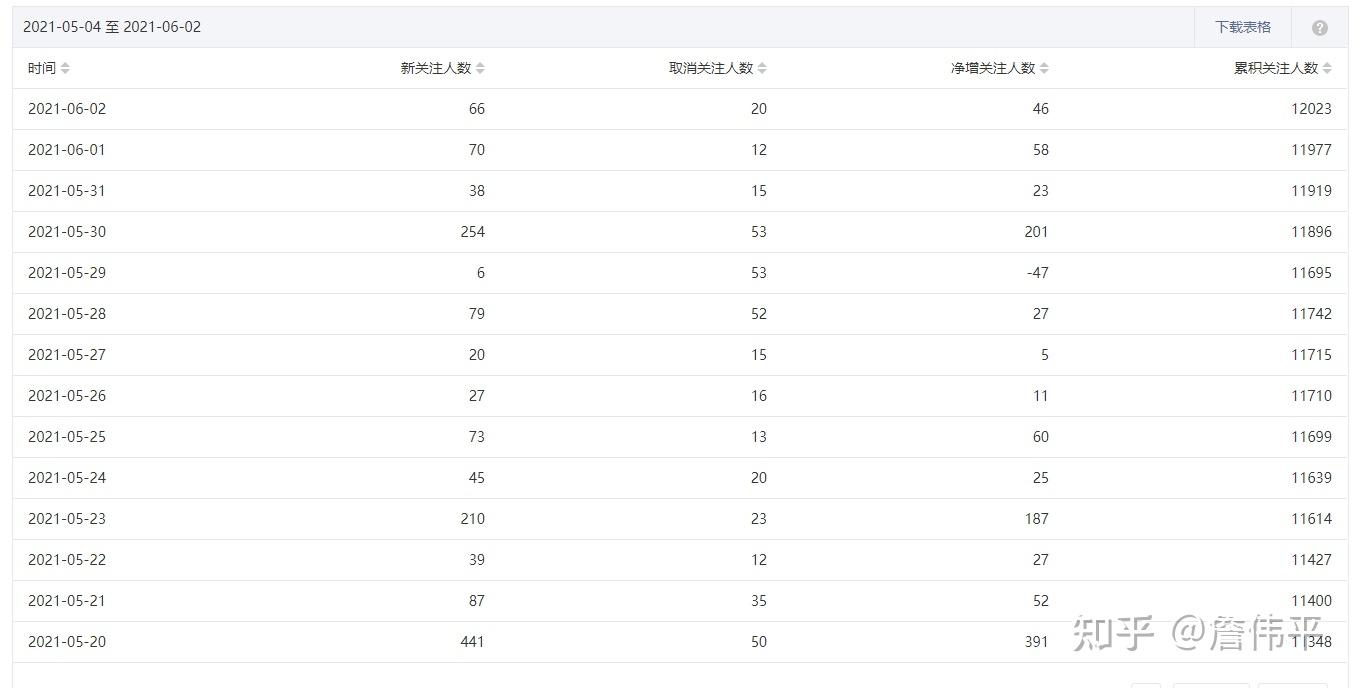1358x688 pixels.
Task: Select the 2021-05-29 row date
Action: point(67,273)
